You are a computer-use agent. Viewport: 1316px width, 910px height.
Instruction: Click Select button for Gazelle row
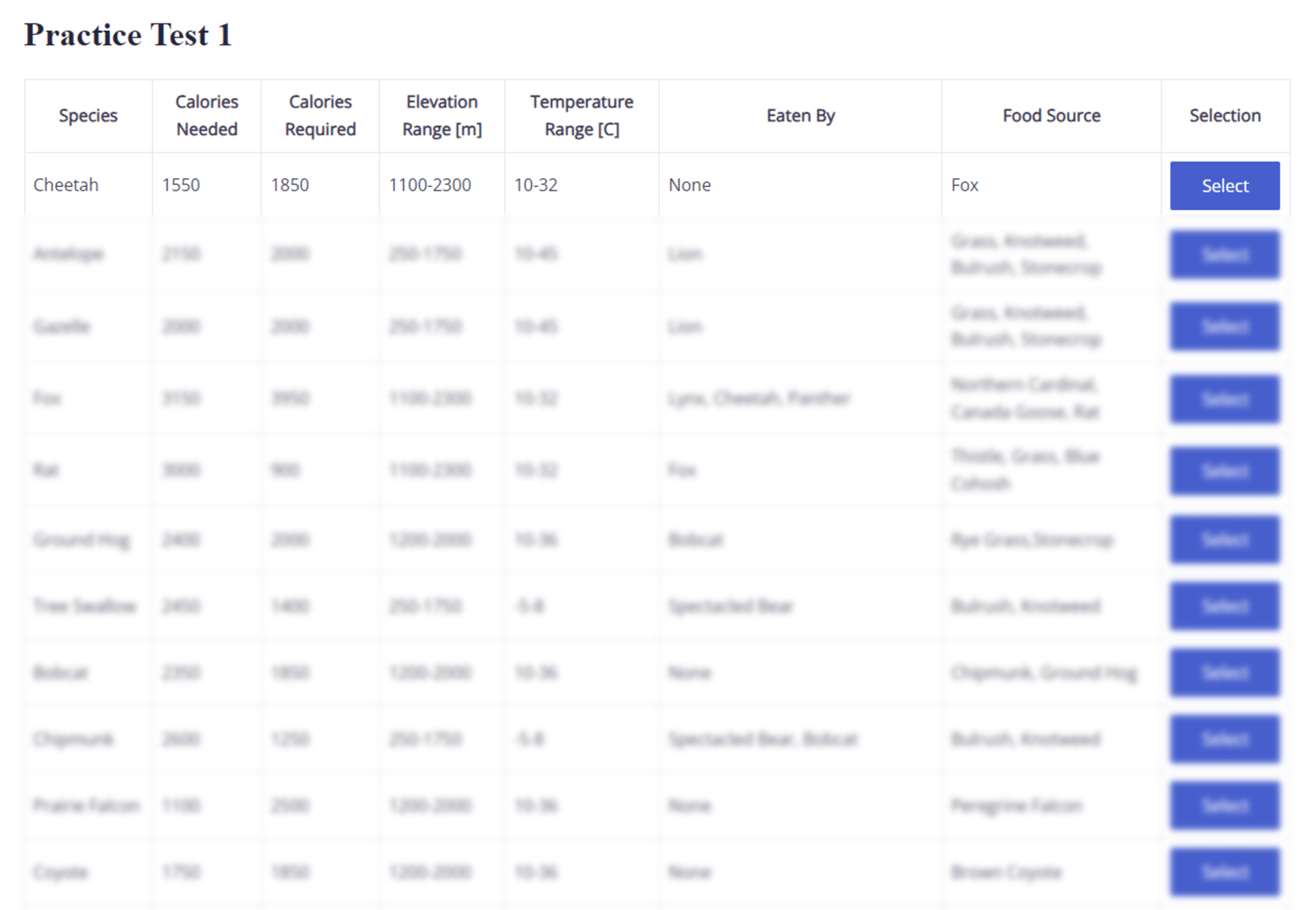click(x=1224, y=326)
